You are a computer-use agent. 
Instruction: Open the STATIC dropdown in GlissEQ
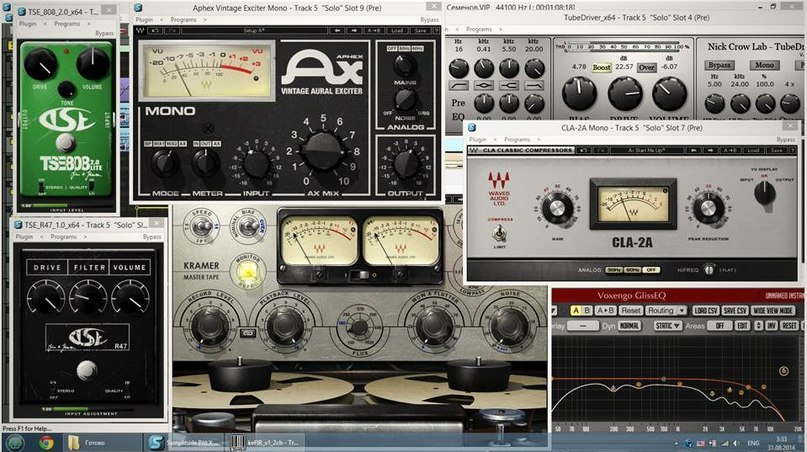click(668, 326)
